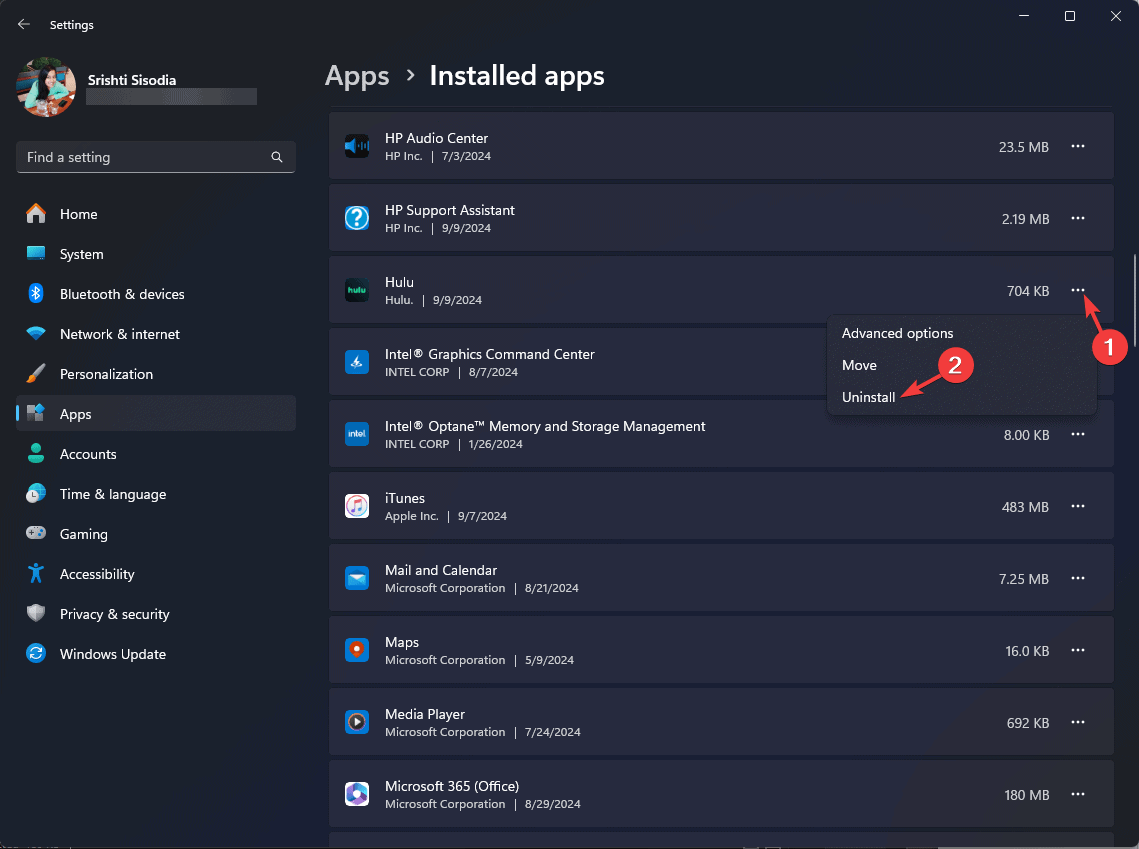Select the iTunes app name text
The width and height of the screenshot is (1139, 849).
pyautogui.click(x=405, y=498)
